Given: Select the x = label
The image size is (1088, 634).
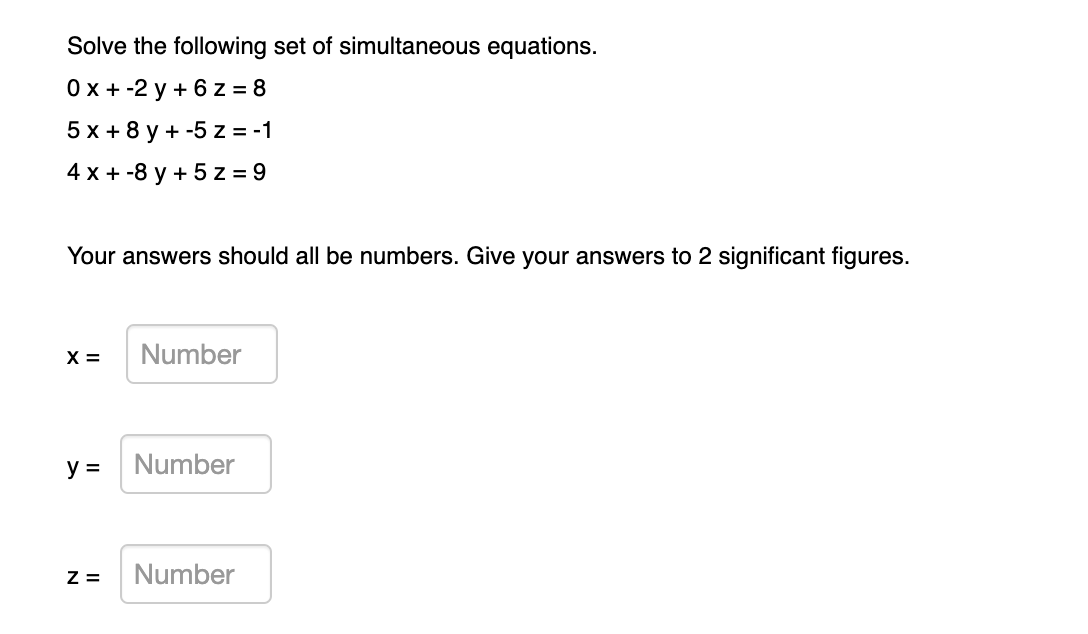Looking at the screenshot, I should click(84, 356).
